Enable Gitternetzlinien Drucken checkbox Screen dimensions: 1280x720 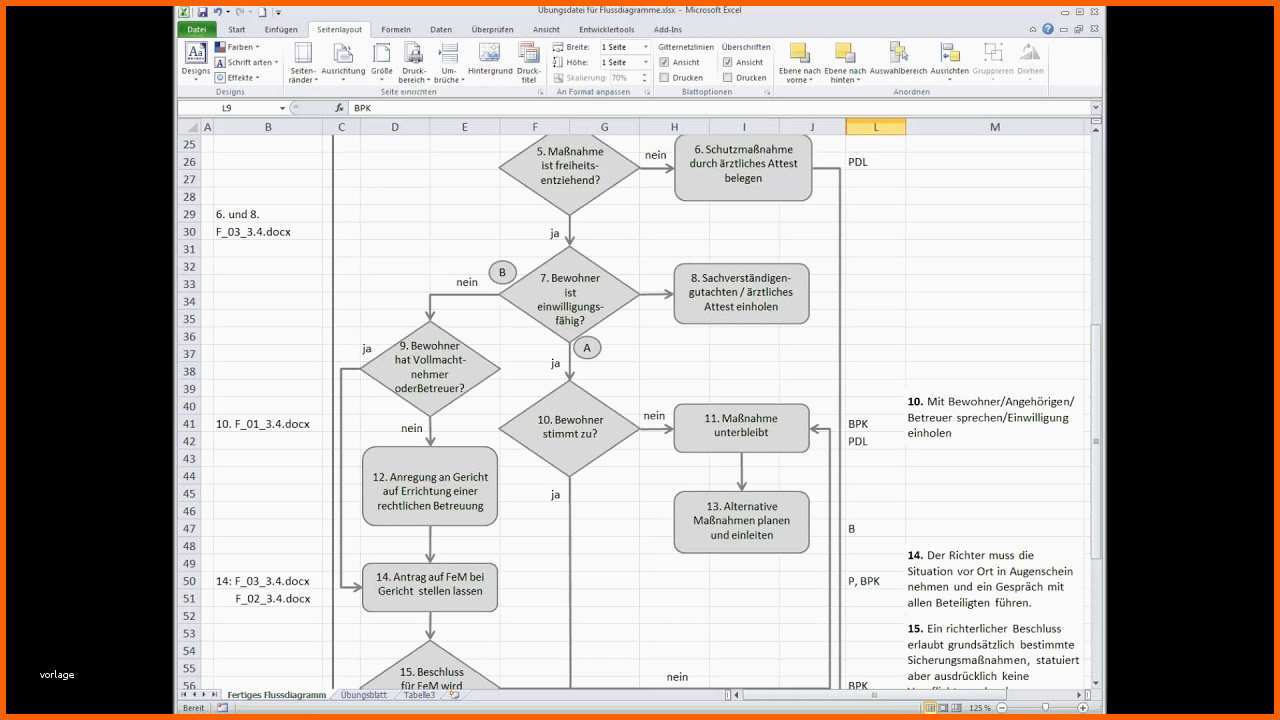click(x=664, y=77)
